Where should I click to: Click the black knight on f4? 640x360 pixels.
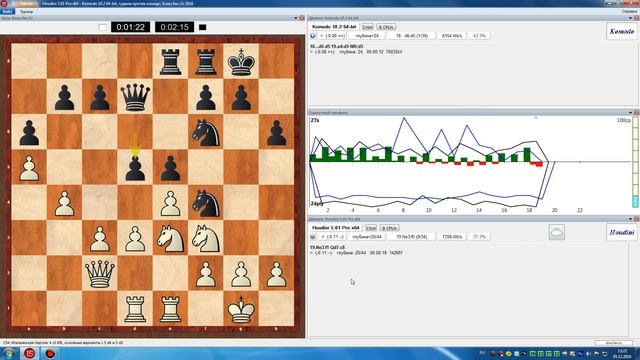206,203
